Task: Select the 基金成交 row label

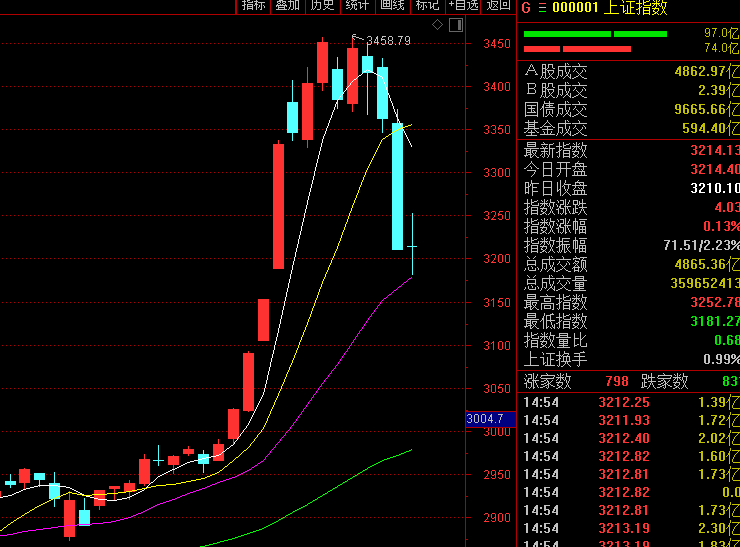Action: coord(556,128)
